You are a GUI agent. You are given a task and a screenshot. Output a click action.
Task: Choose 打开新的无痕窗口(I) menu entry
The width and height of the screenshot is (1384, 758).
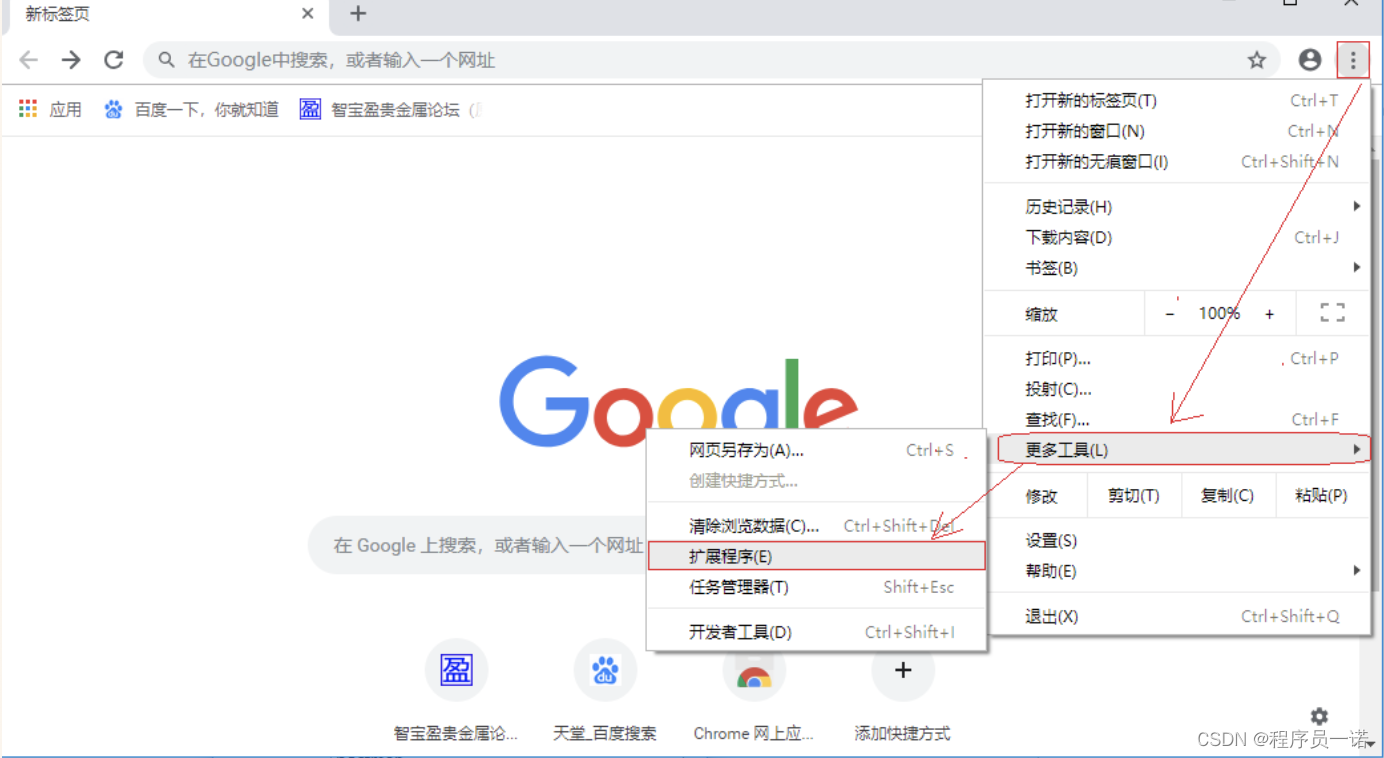point(1176,161)
